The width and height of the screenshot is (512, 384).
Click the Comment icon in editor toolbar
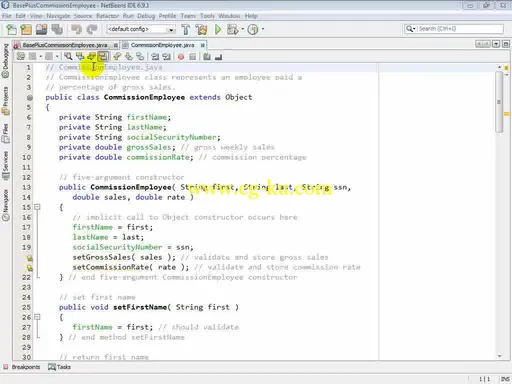207,57
